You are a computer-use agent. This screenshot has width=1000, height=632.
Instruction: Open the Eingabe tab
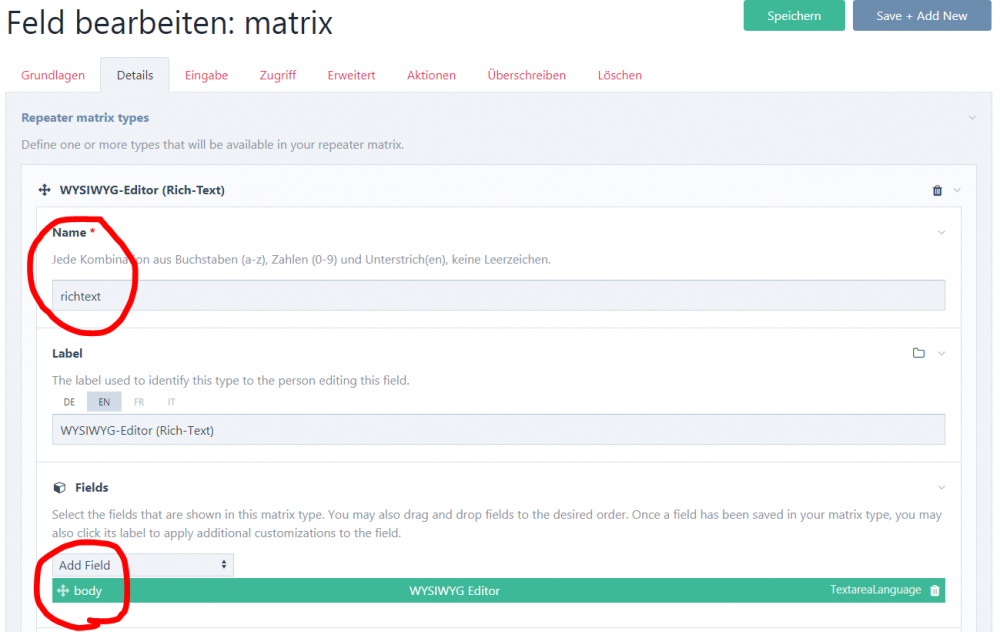coord(206,75)
